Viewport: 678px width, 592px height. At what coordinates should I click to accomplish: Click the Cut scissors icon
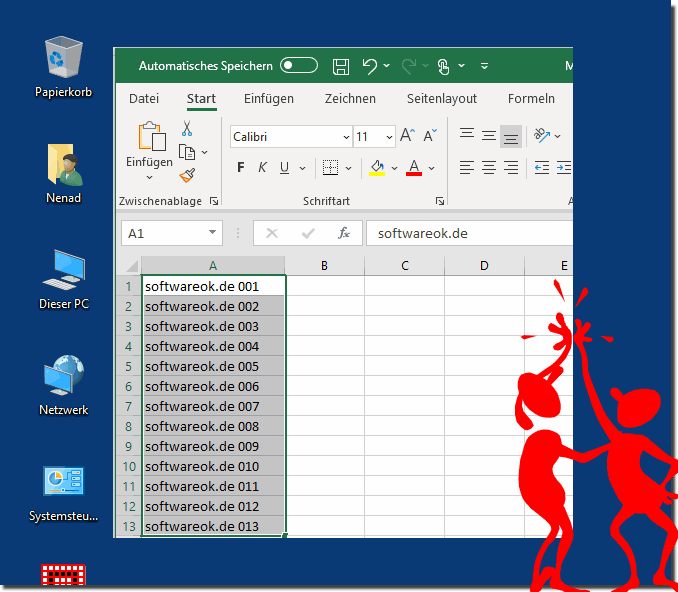(x=187, y=128)
